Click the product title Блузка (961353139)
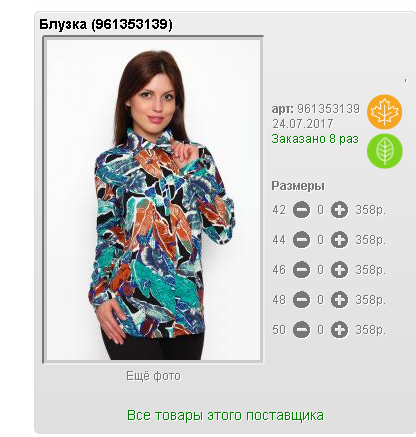 click(x=106, y=24)
